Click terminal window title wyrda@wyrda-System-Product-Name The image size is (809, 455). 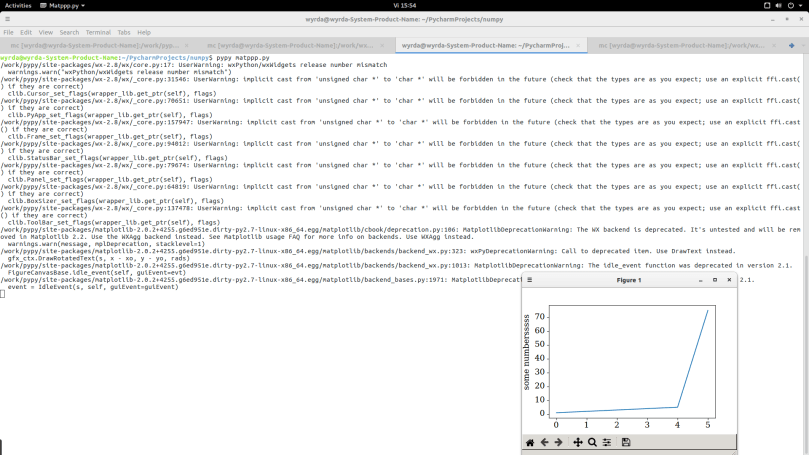tap(404, 19)
